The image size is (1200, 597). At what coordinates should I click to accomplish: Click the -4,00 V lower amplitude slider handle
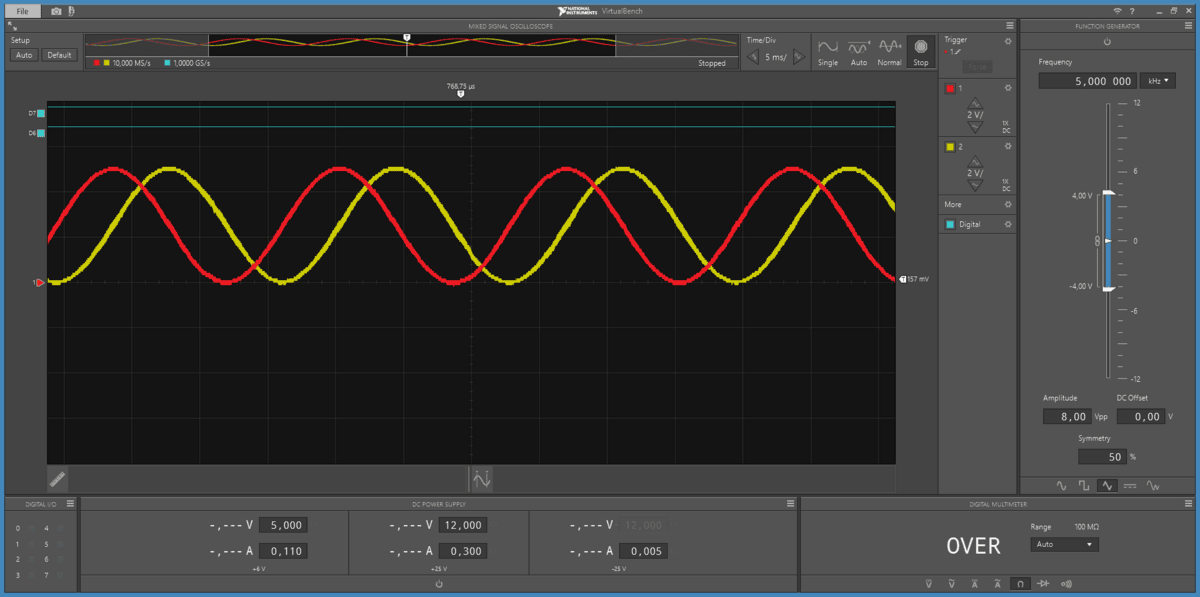pos(1107,289)
